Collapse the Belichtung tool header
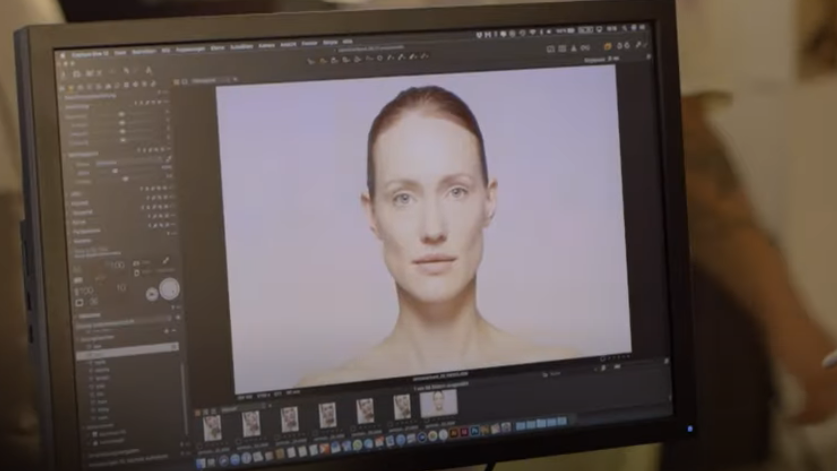The height and width of the screenshot is (471, 837). click(x=77, y=107)
